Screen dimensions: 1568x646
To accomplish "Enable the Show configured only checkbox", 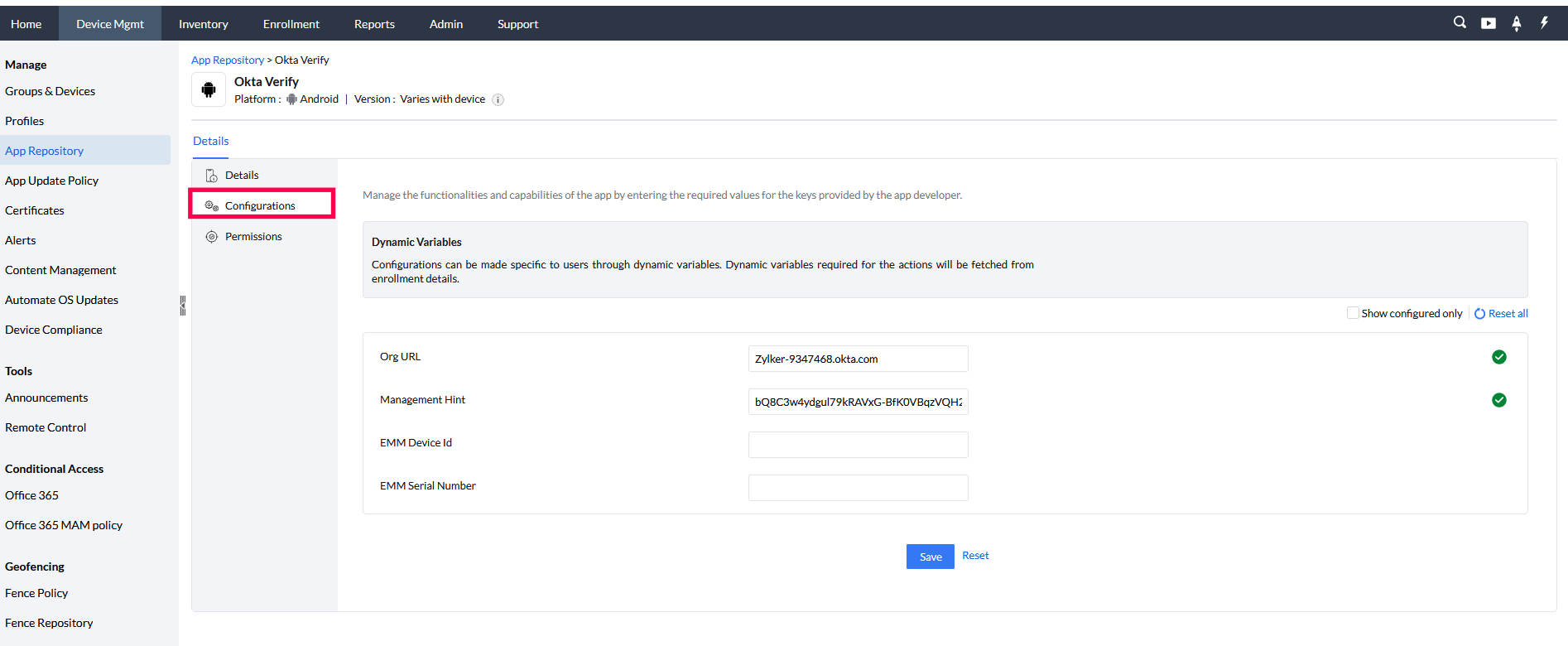I will (x=1353, y=313).
